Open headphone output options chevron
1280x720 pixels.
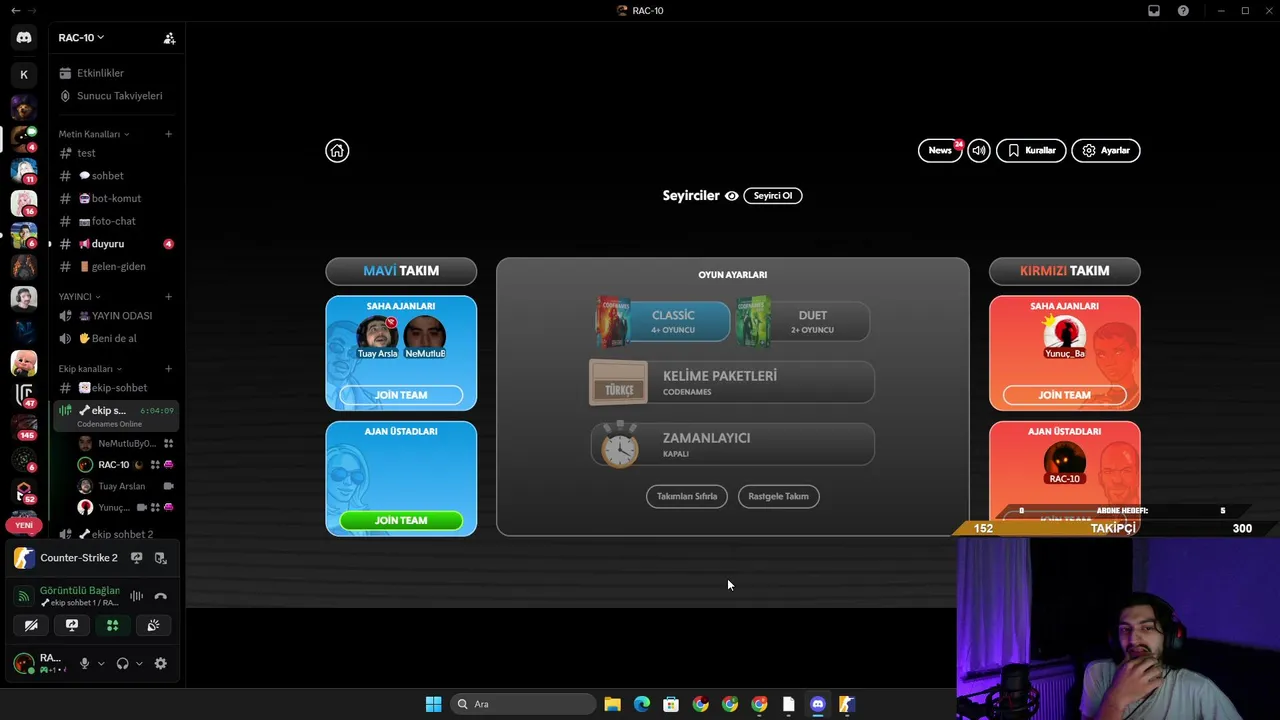[139, 663]
